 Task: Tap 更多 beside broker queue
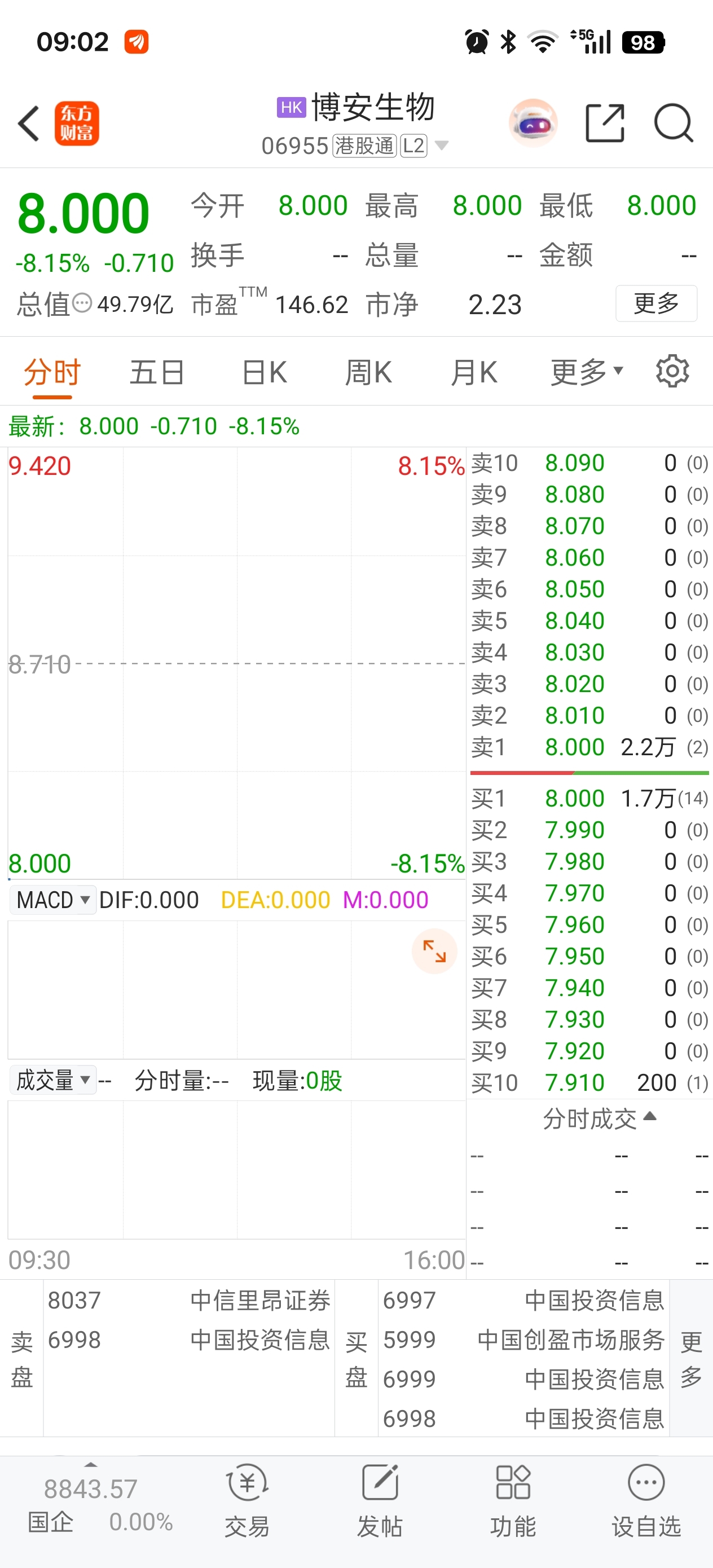691,1359
